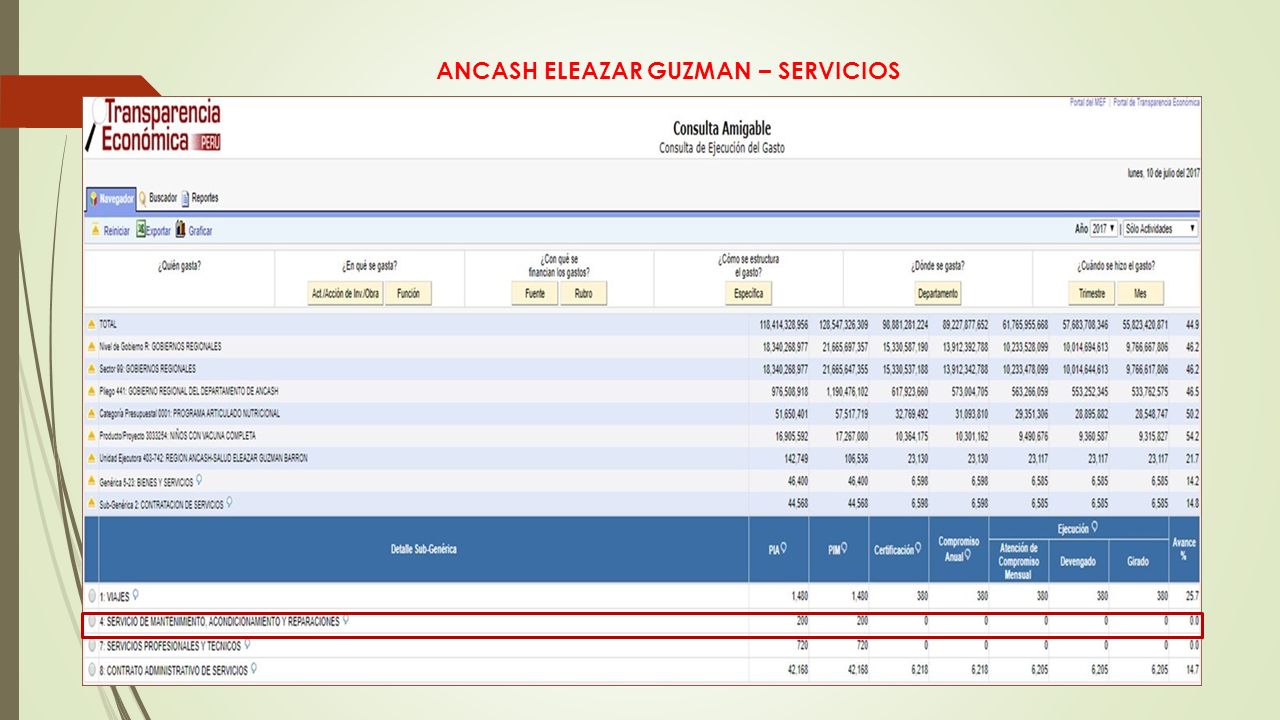Click the Graficar link text

point(200,231)
